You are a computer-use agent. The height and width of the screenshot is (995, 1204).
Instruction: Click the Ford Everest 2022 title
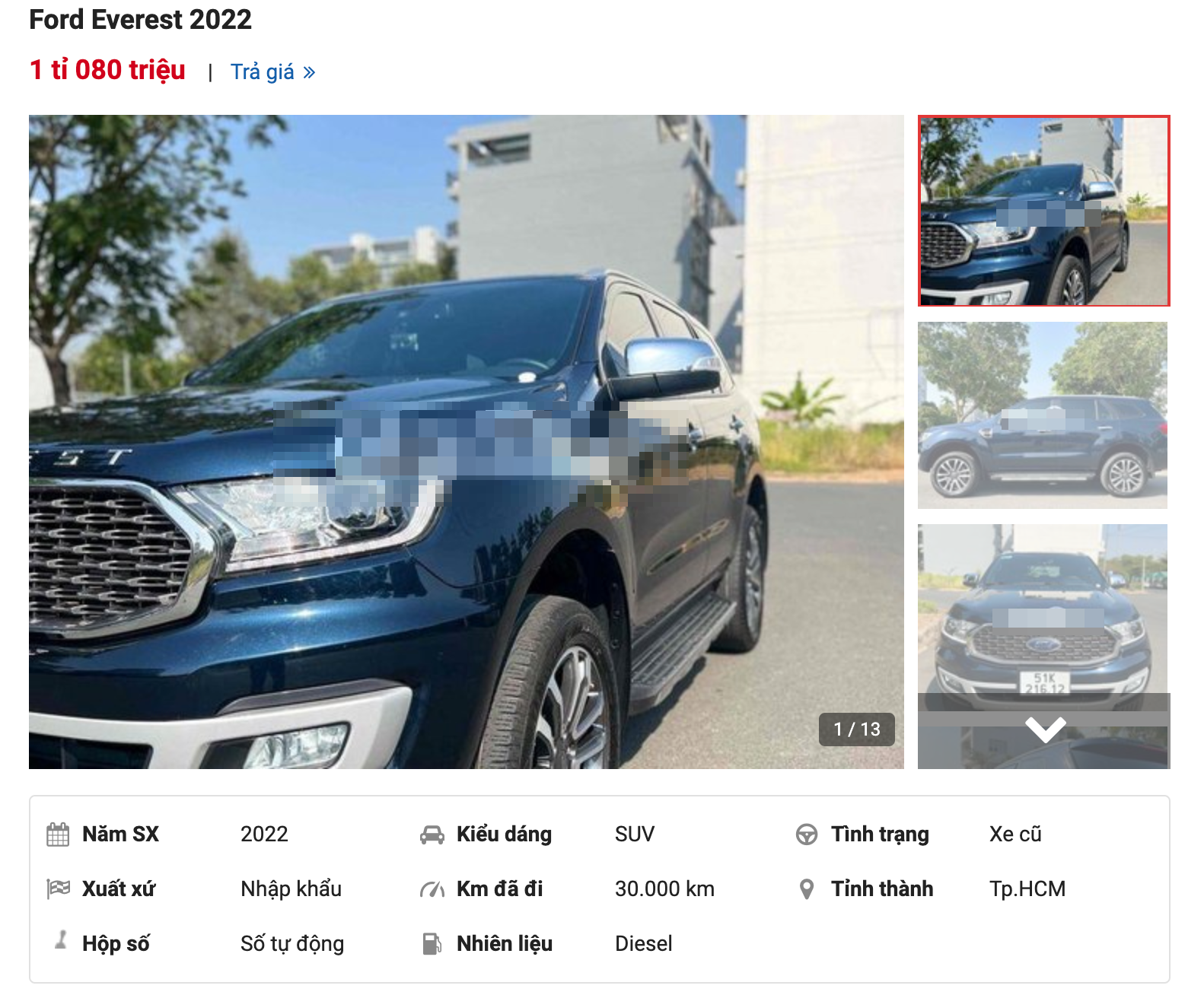141,20
